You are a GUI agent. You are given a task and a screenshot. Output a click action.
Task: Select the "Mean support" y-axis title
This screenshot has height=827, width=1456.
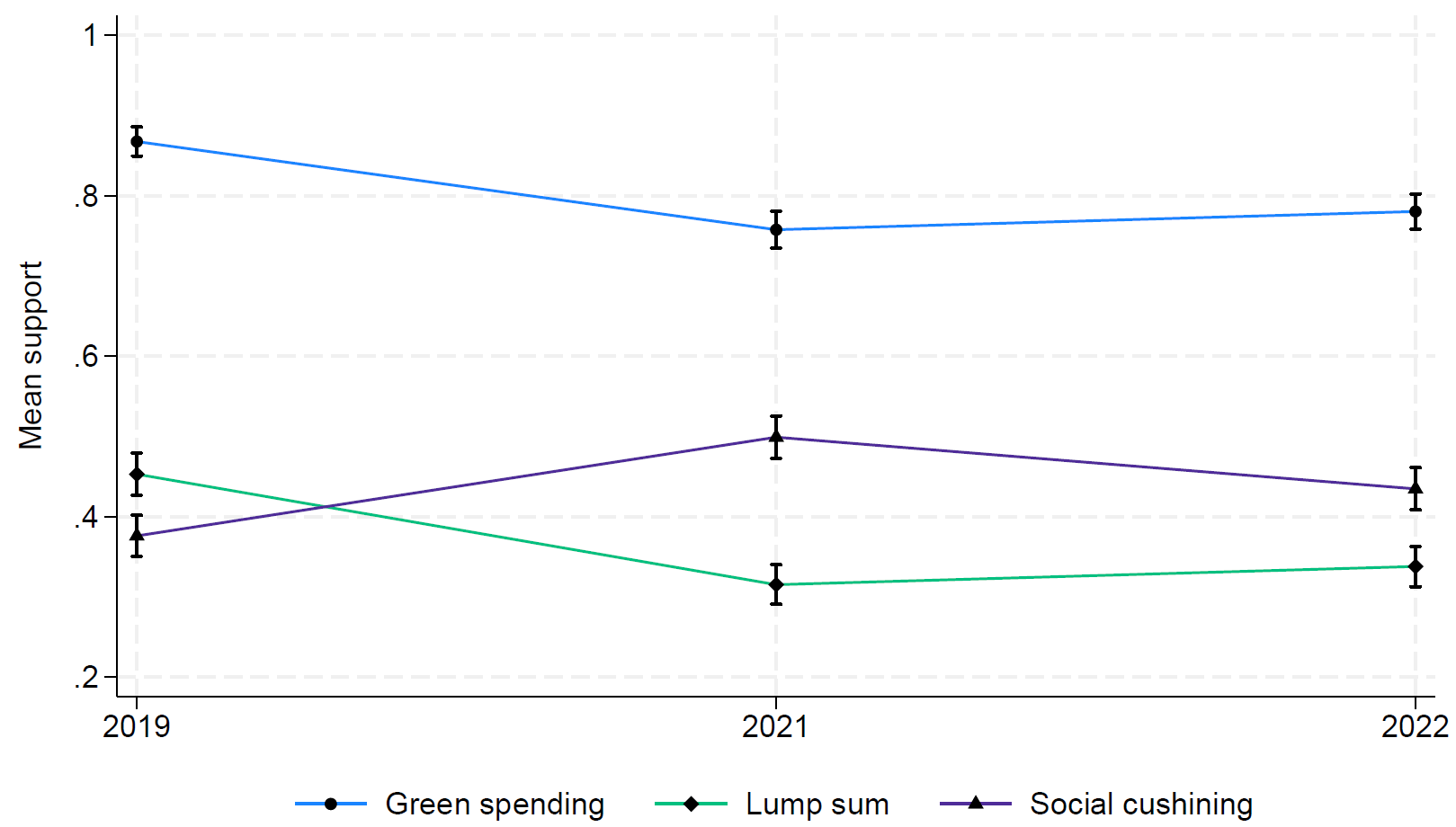(x=31, y=355)
